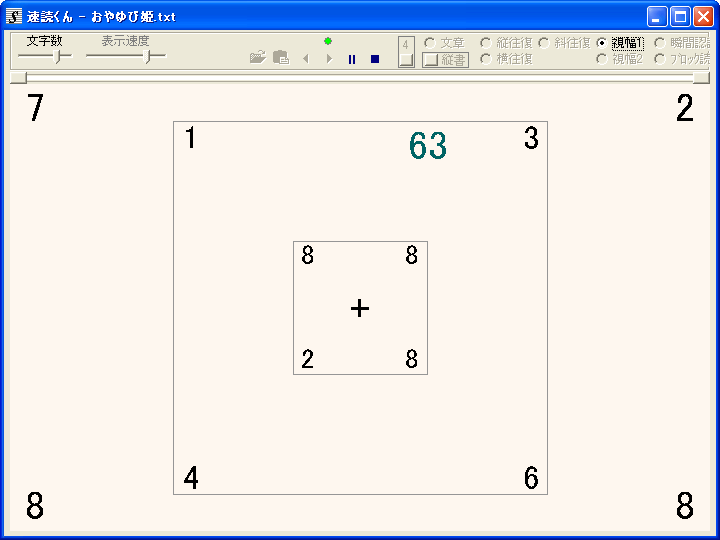Image resolution: width=720 pixels, height=540 pixels.
Task: Step back with left arrow icon
Action: click(306, 59)
